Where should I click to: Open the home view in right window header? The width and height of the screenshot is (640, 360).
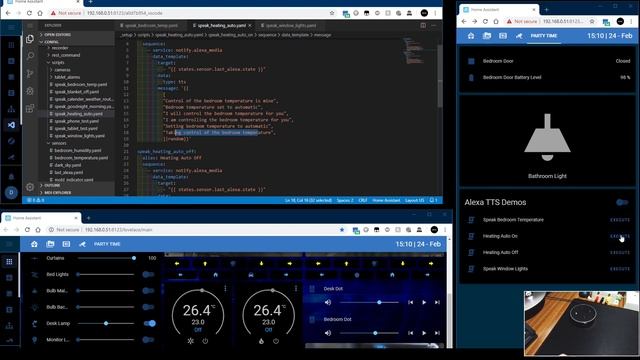tap(471, 36)
